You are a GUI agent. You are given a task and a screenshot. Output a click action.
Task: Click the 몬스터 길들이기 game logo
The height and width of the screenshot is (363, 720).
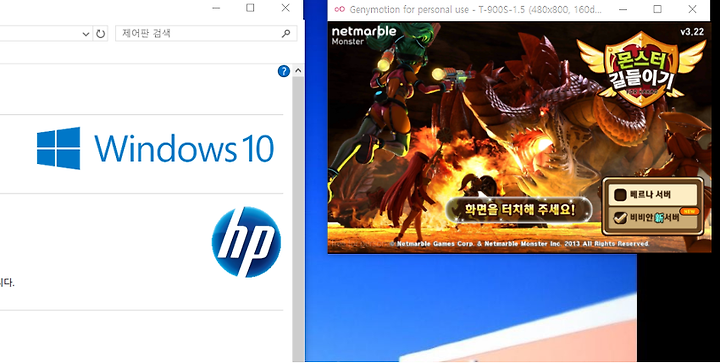[x=640, y=68]
